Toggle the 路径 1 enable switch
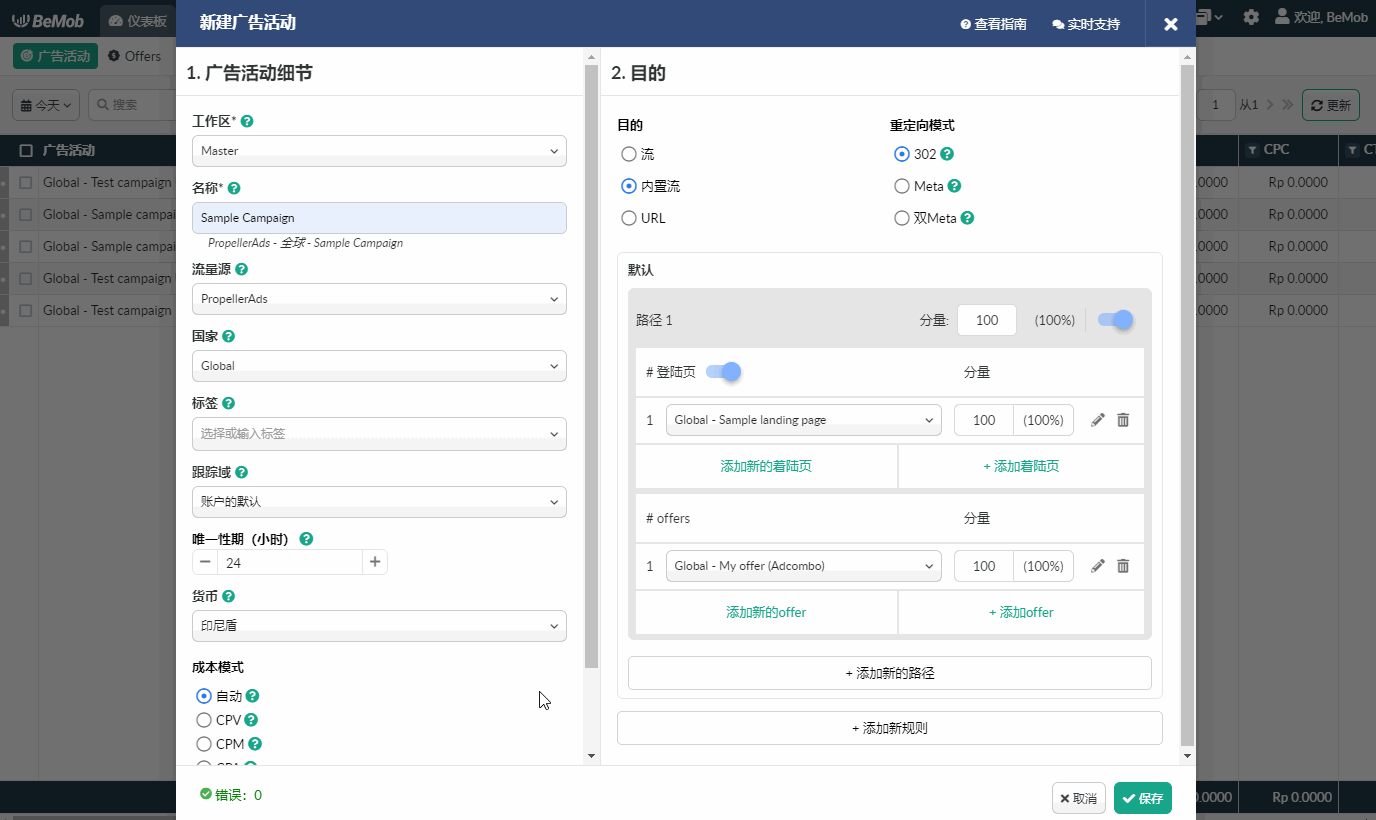Image resolution: width=1376 pixels, height=820 pixels. (x=1116, y=320)
